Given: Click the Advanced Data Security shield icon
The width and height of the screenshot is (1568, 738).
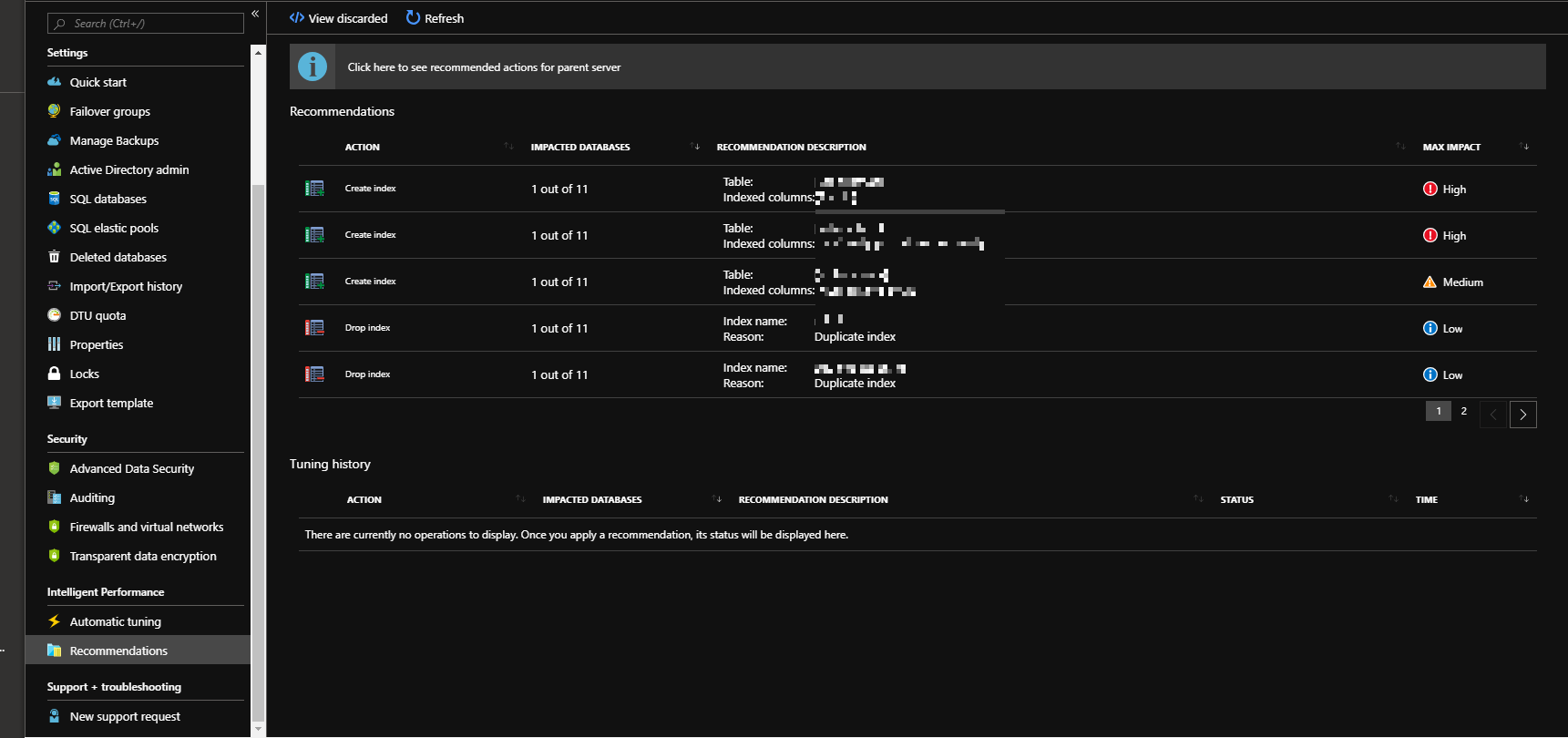Looking at the screenshot, I should point(55,468).
